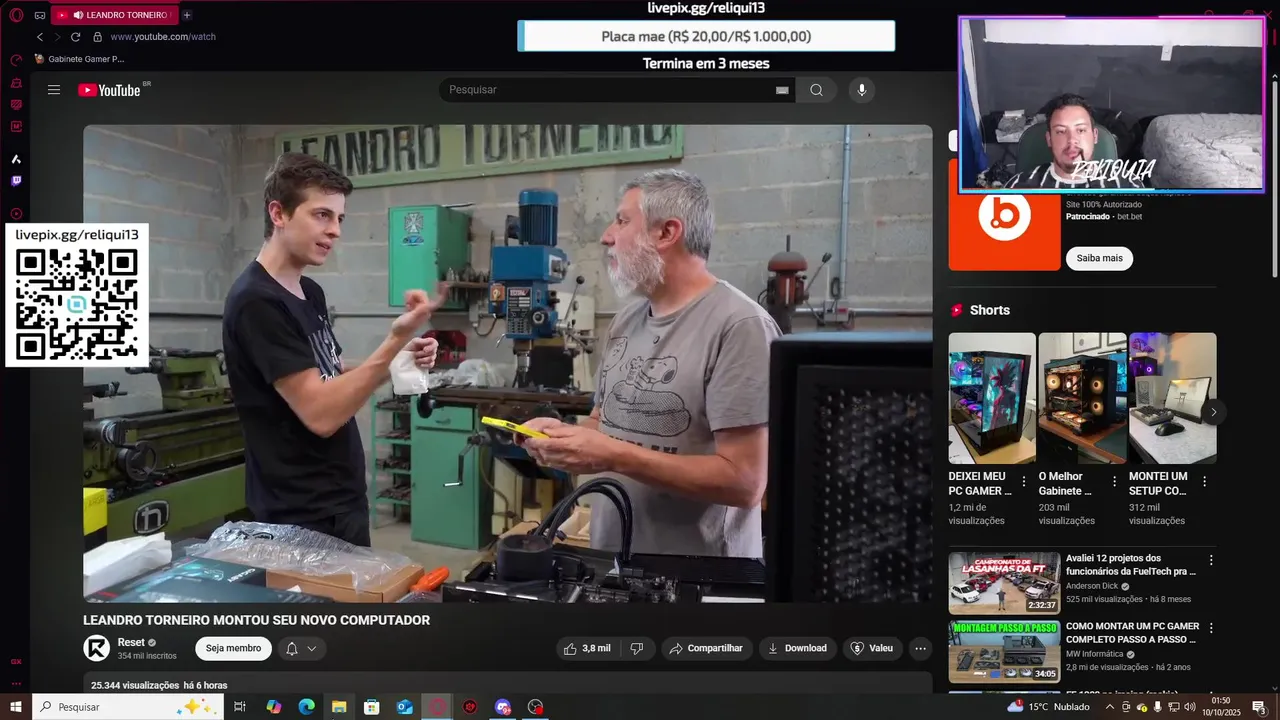The height and width of the screenshot is (720, 1280).
Task: Open Reset channel avatar
Action: pyautogui.click(x=96, y=648)
